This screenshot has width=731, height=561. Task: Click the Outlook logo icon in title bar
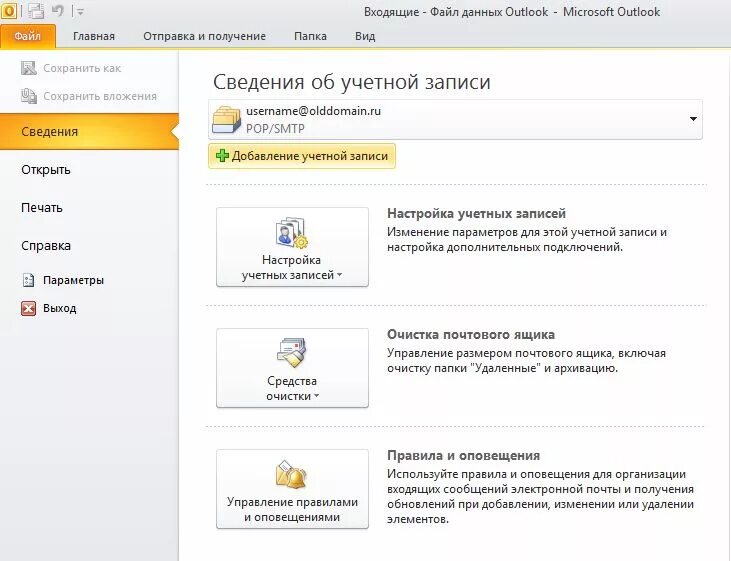tap(8, 10)
